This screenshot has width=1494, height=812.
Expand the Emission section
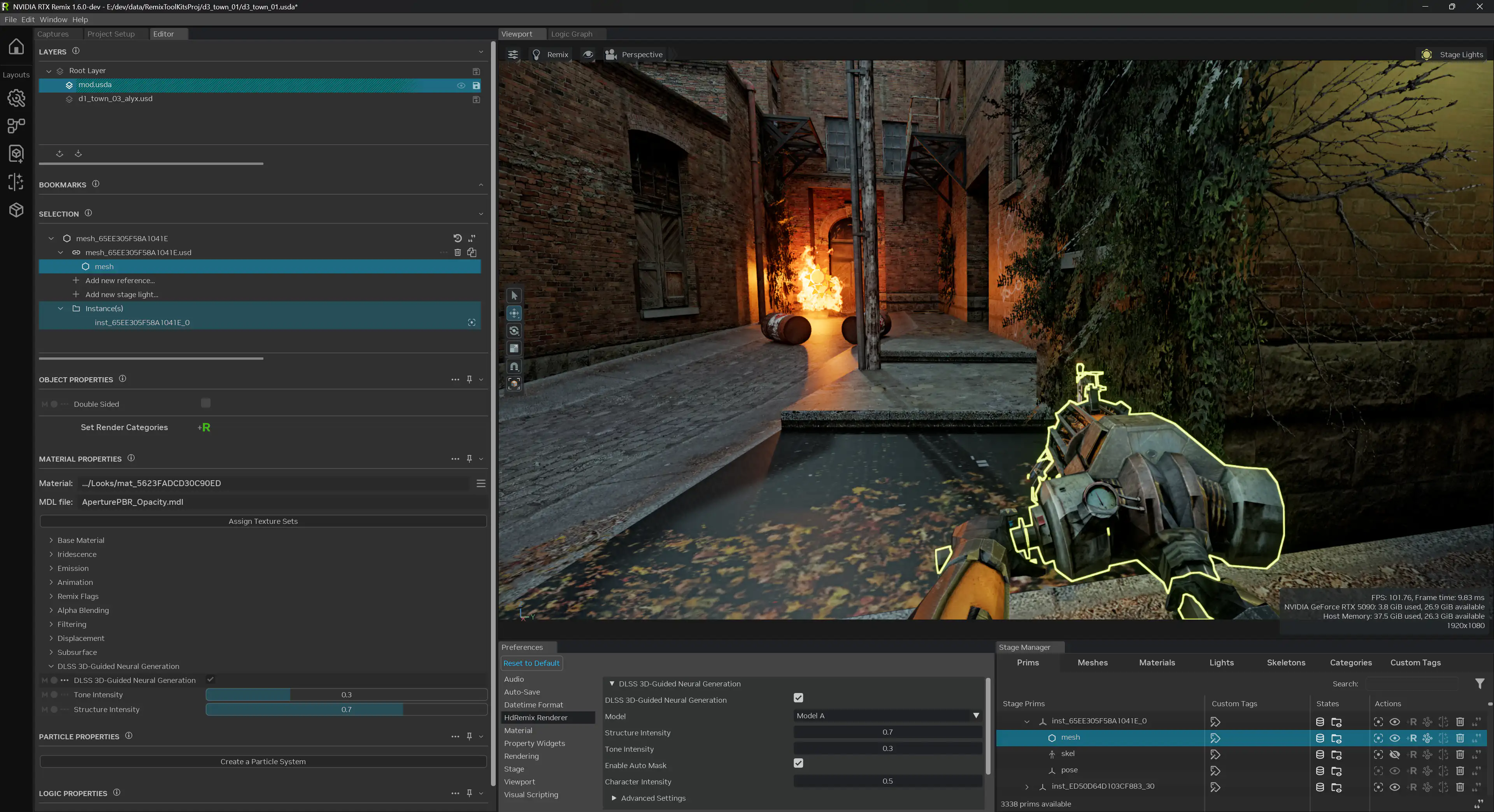(51, 569)
